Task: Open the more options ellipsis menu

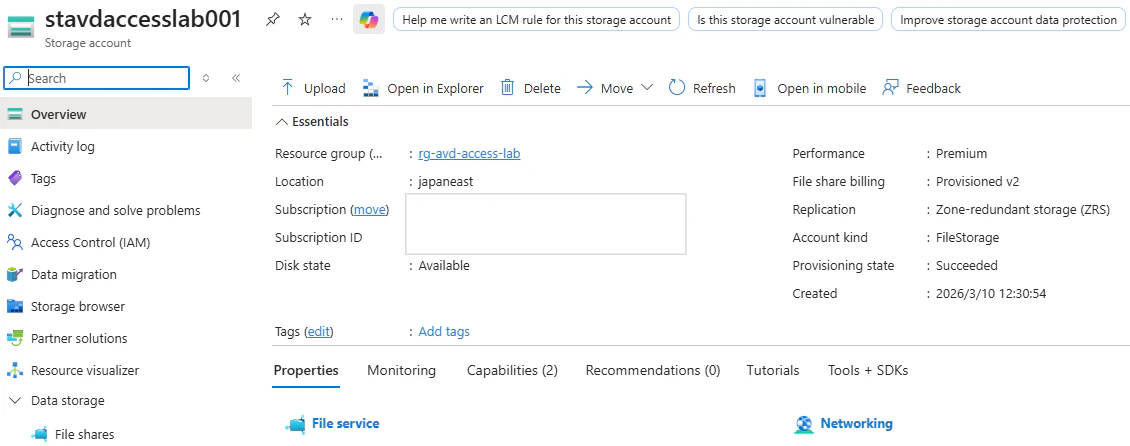Action: point(337,19)
